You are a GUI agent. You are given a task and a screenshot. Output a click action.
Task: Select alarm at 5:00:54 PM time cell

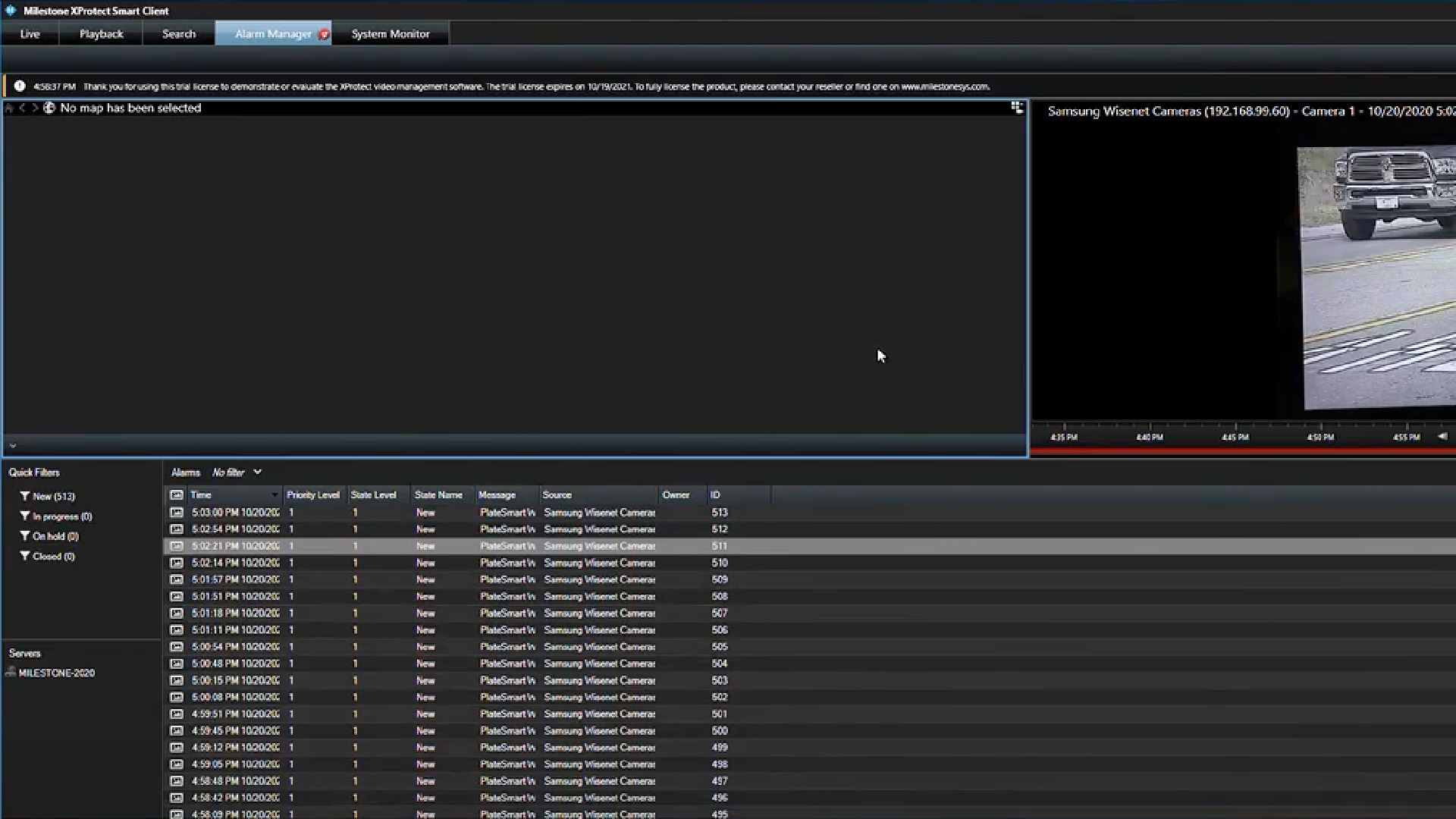point(235,647)
